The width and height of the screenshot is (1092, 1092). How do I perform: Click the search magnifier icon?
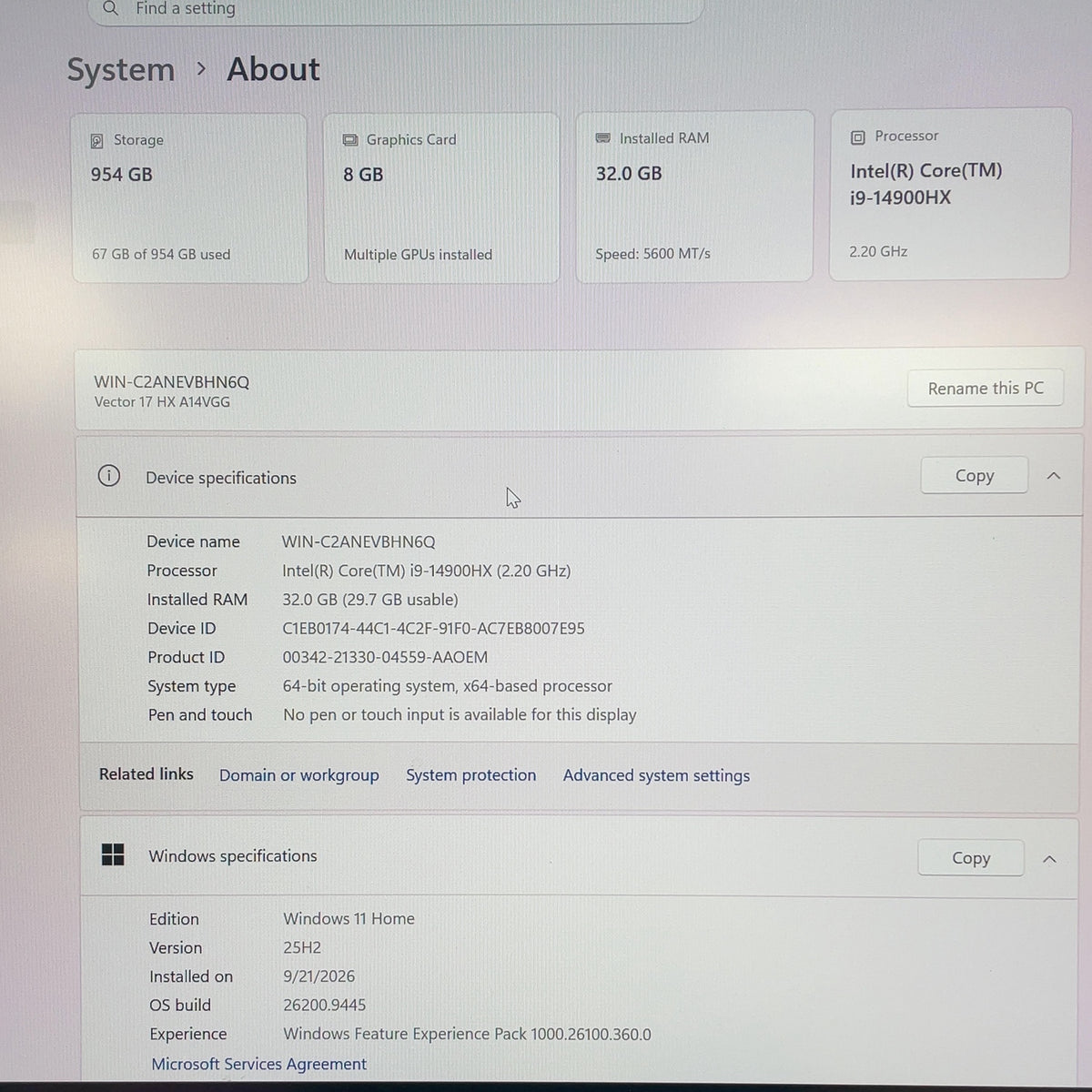coord(110,8)
